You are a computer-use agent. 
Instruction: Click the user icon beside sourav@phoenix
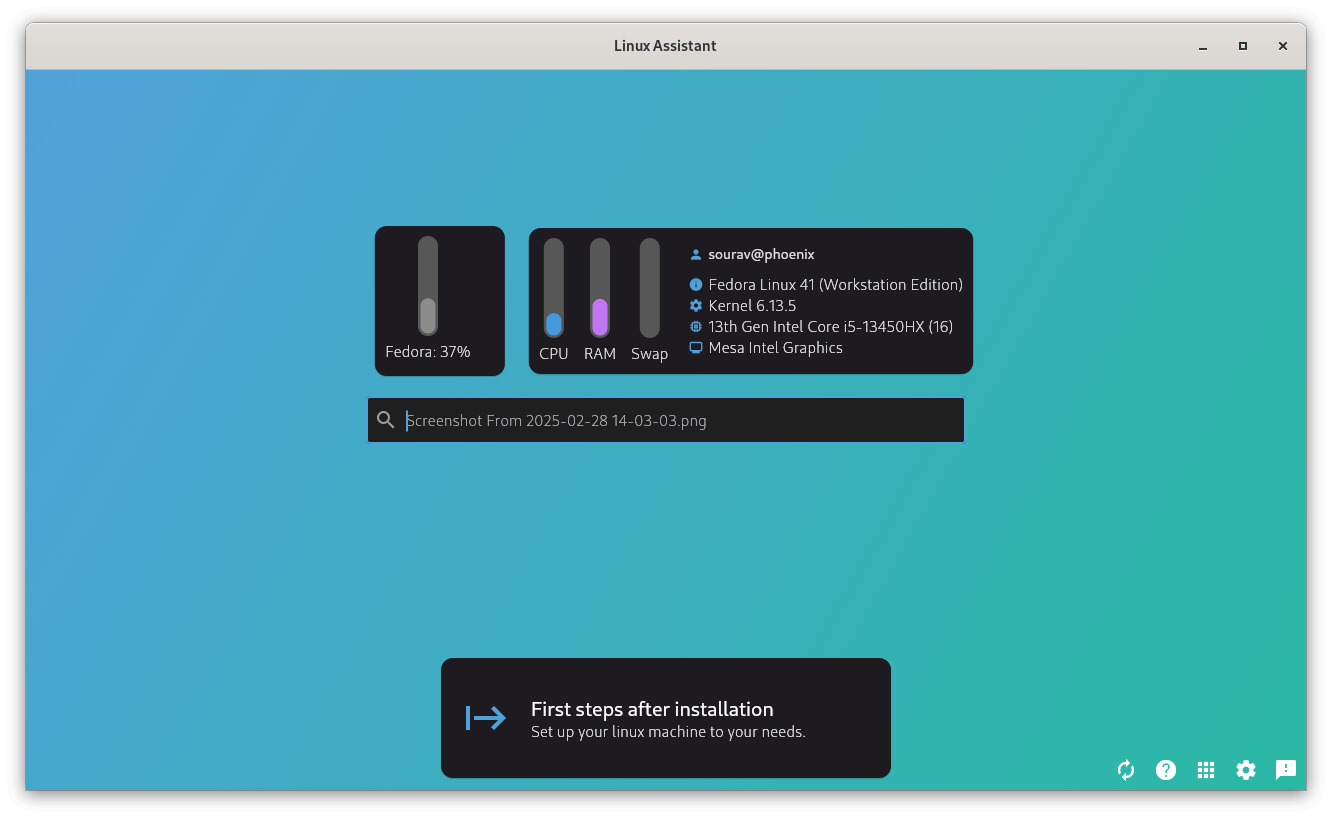click(695, 253)
